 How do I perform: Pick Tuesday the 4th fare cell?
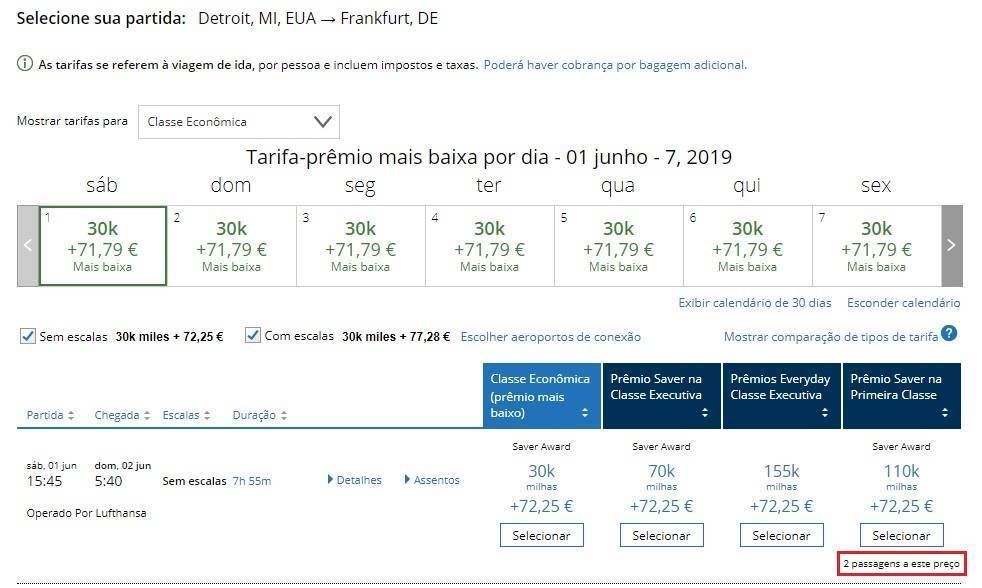click(x=490, y=246)
